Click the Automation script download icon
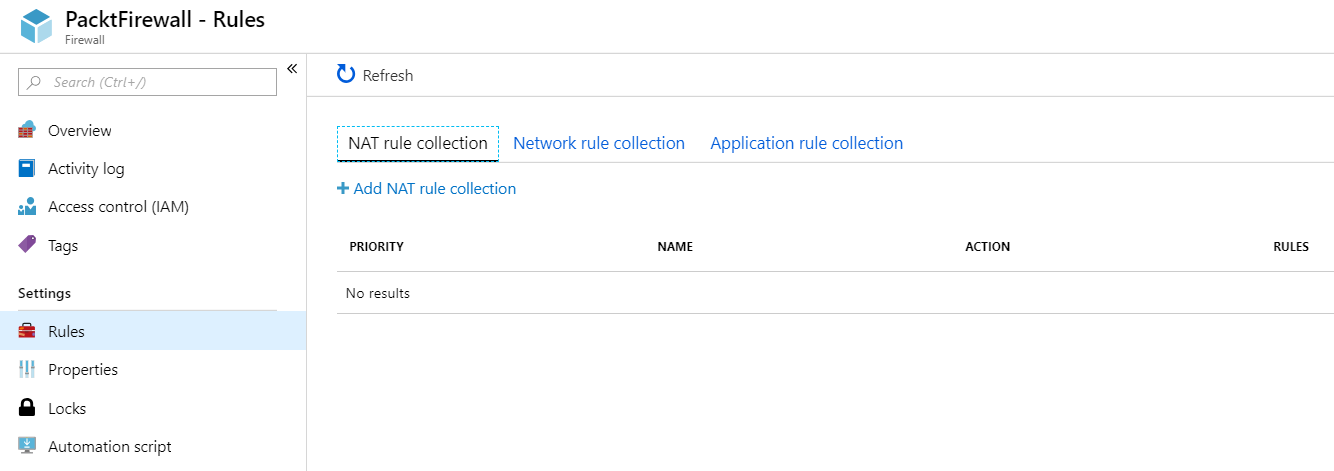Image resolution: width=1334 pixels, height=471 pixels. (x=27, y=446)
